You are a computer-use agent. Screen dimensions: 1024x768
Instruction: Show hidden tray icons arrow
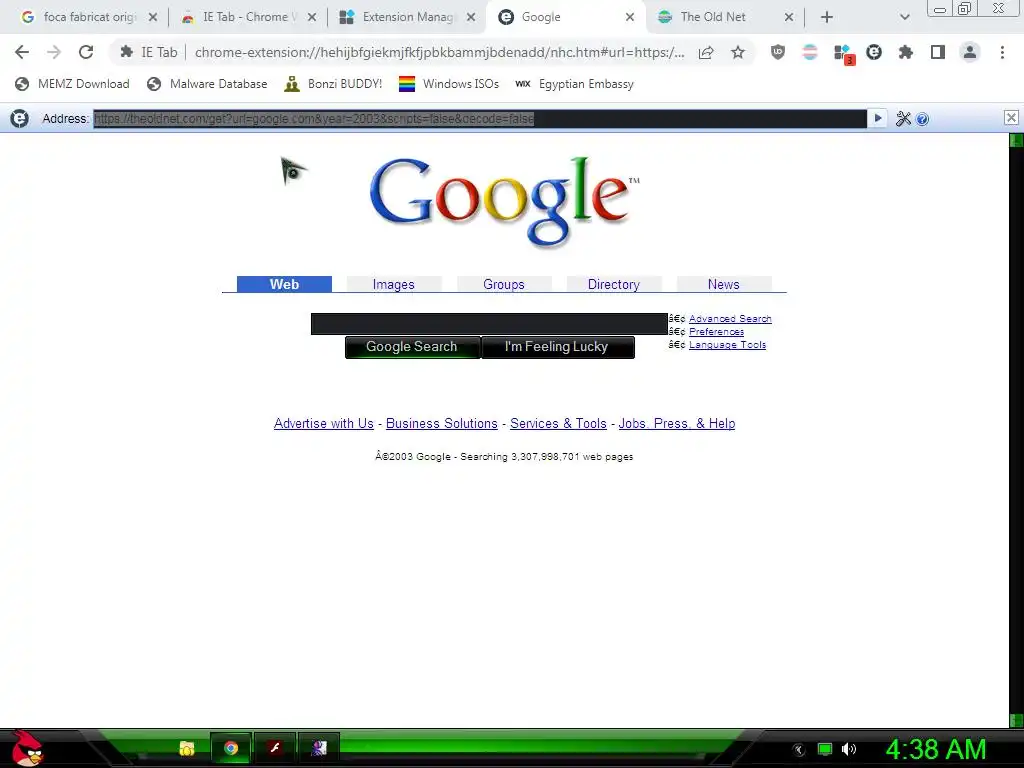[x=799, y=750]
